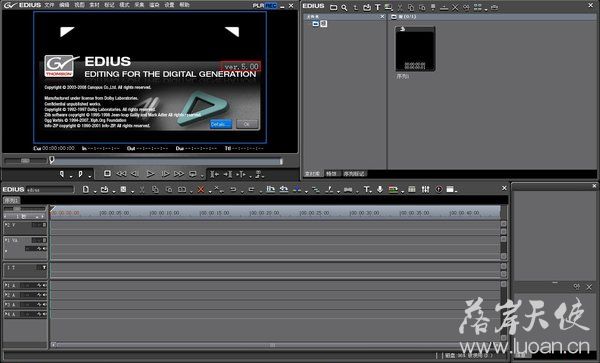The width and height of the screenshot is (600, 363).
Task: Open dropdown arrow beside Set Out icon
Action: coord(90,177)
